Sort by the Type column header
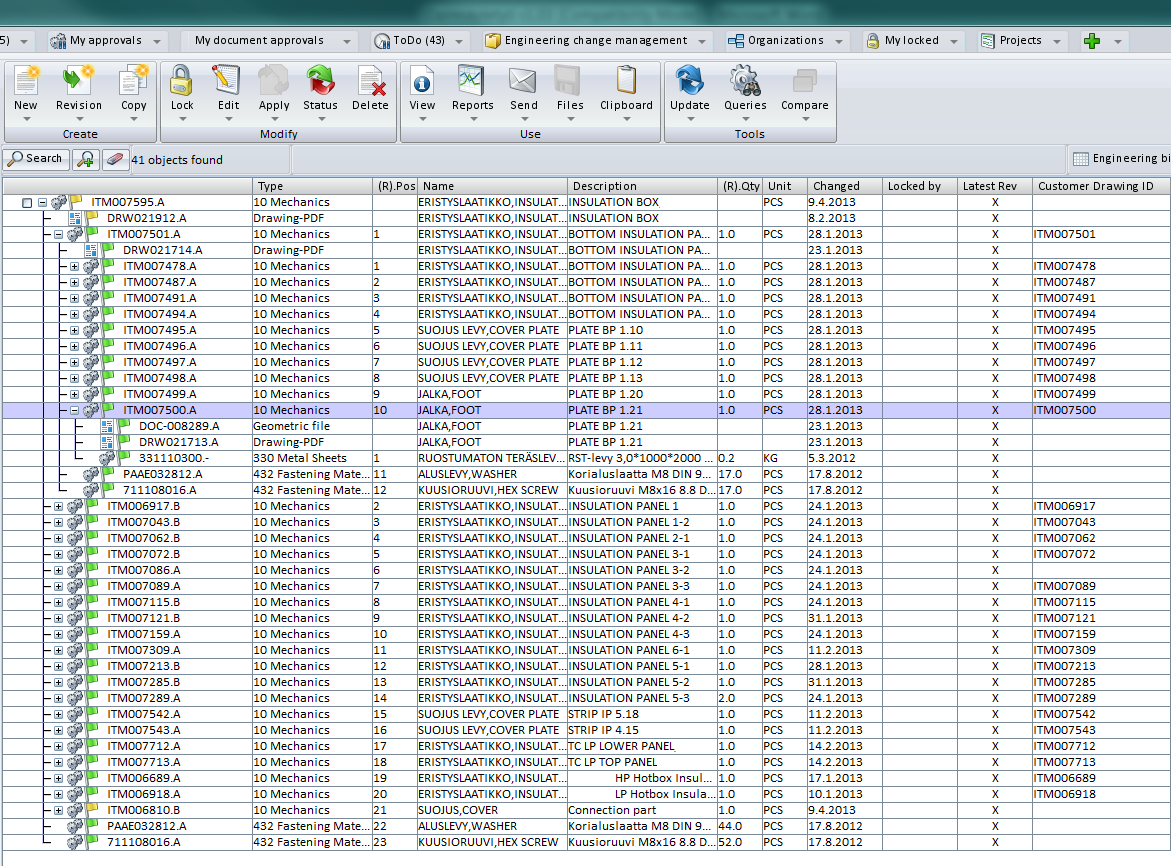The image size is (1171, 866). (312, 186)
